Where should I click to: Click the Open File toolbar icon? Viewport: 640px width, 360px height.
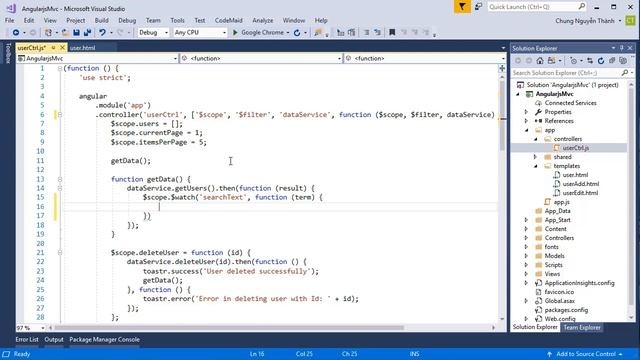pos(65,33)
